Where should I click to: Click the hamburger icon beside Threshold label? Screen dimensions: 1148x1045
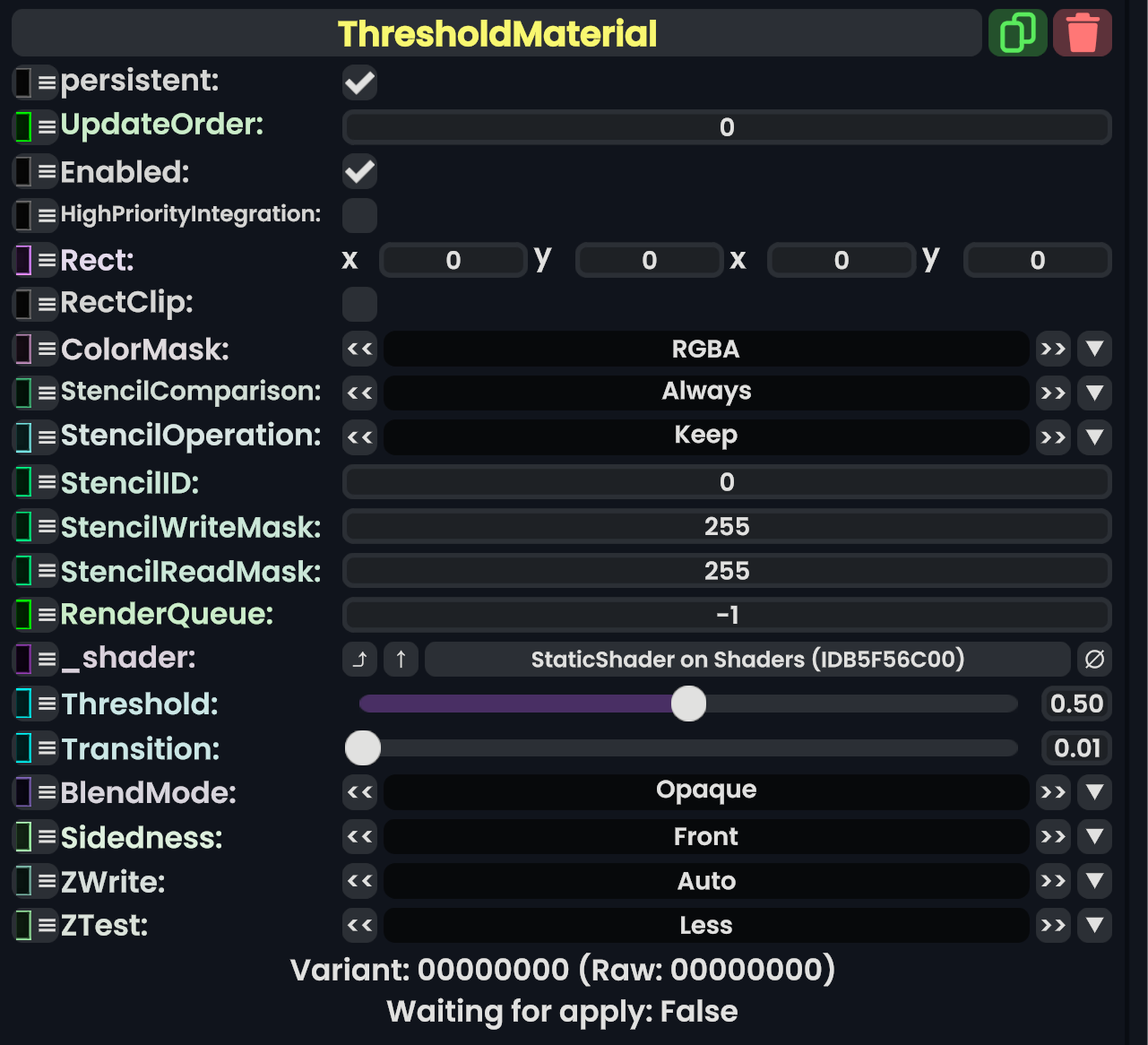click(47, 704)
